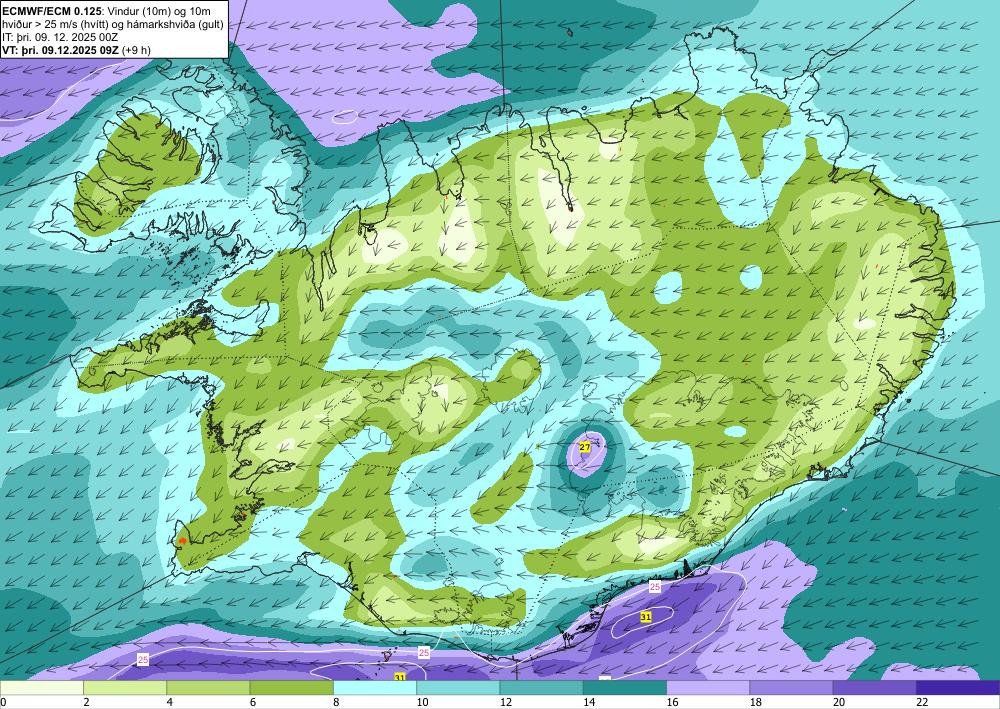Click the 4–6 m/s green legend swatch

point(208,688)
